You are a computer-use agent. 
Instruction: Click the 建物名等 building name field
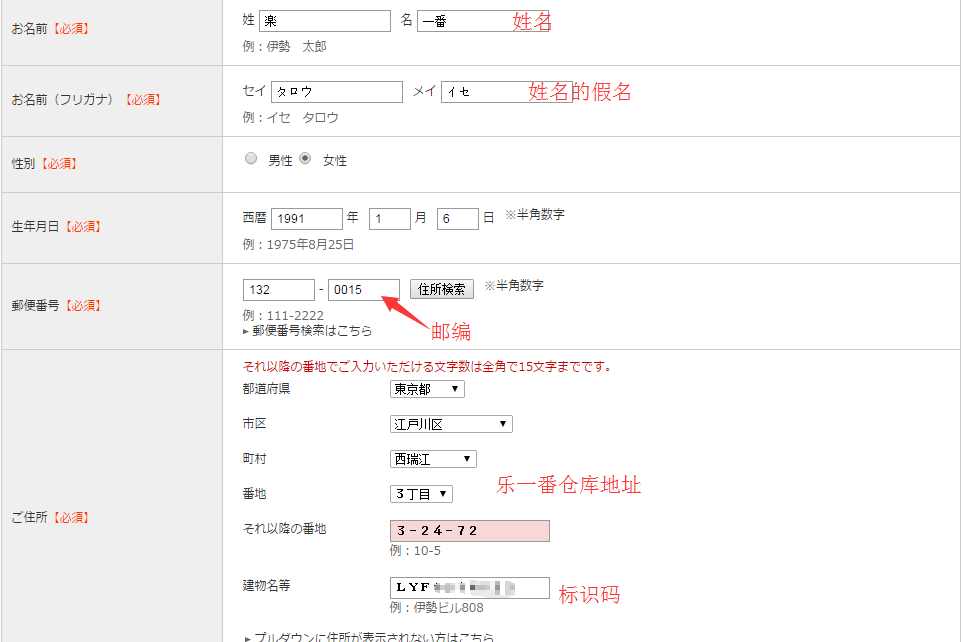[x=469, y=588]
